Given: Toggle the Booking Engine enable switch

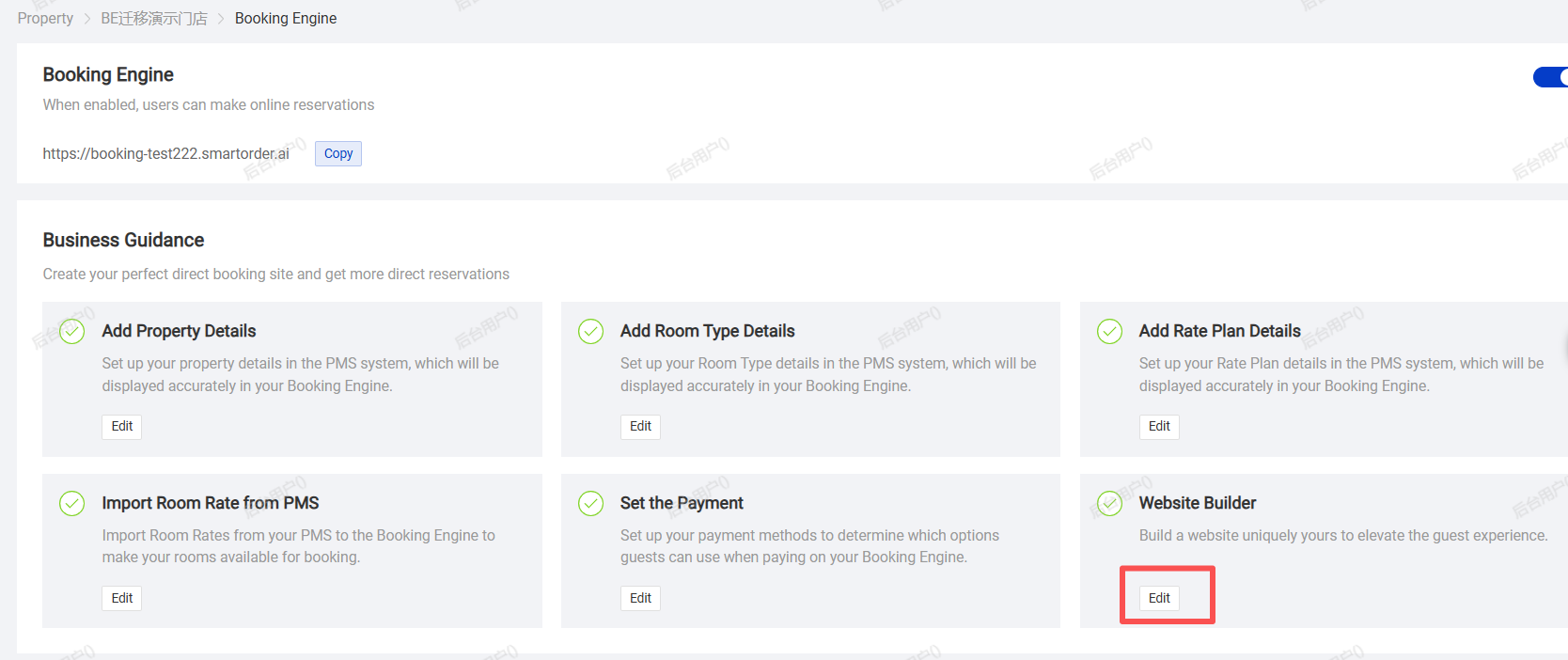Looking at the screenshot, I should (1550, 77).
